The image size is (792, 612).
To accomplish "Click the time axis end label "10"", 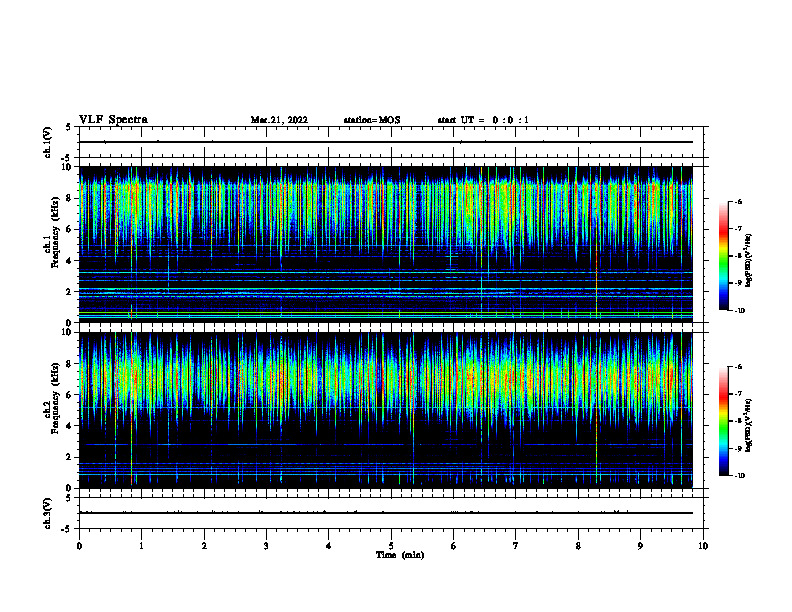I will click(703, 546).
